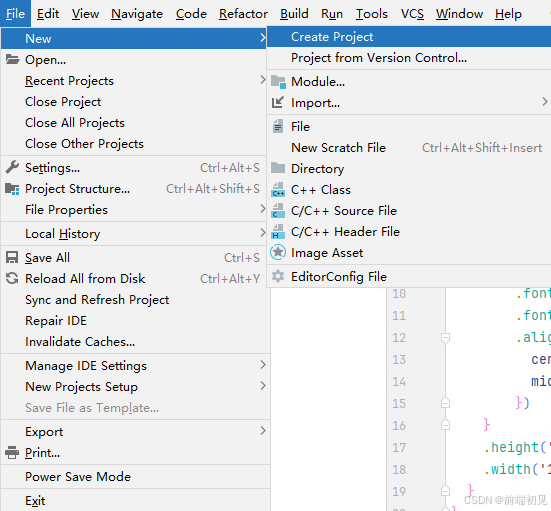The height and width of the screenshot is (511, 551).
Task: Collapse code fold marker at line 12
Action: click(x=445, y=338)
